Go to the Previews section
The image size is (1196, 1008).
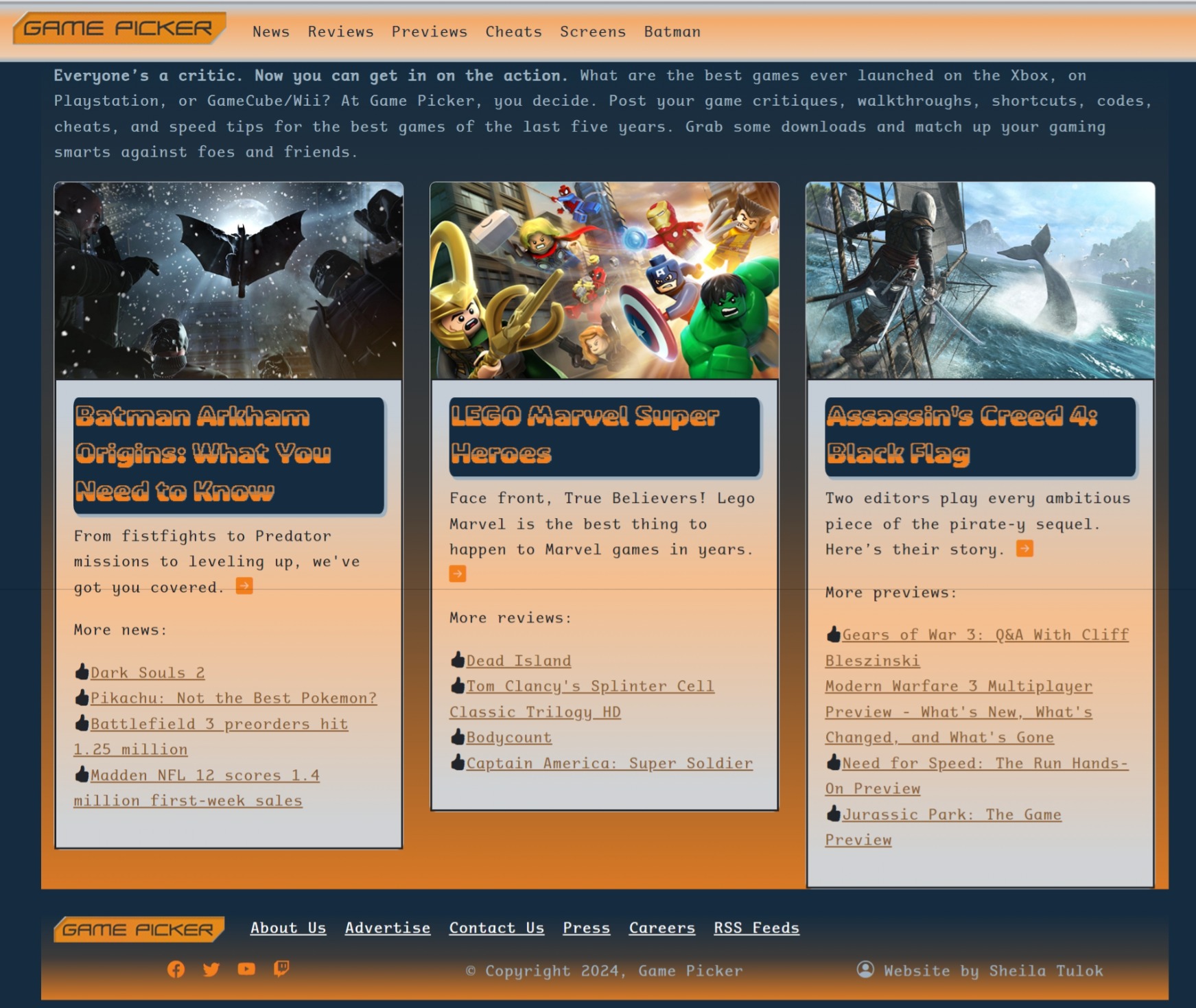click(430, 32)
